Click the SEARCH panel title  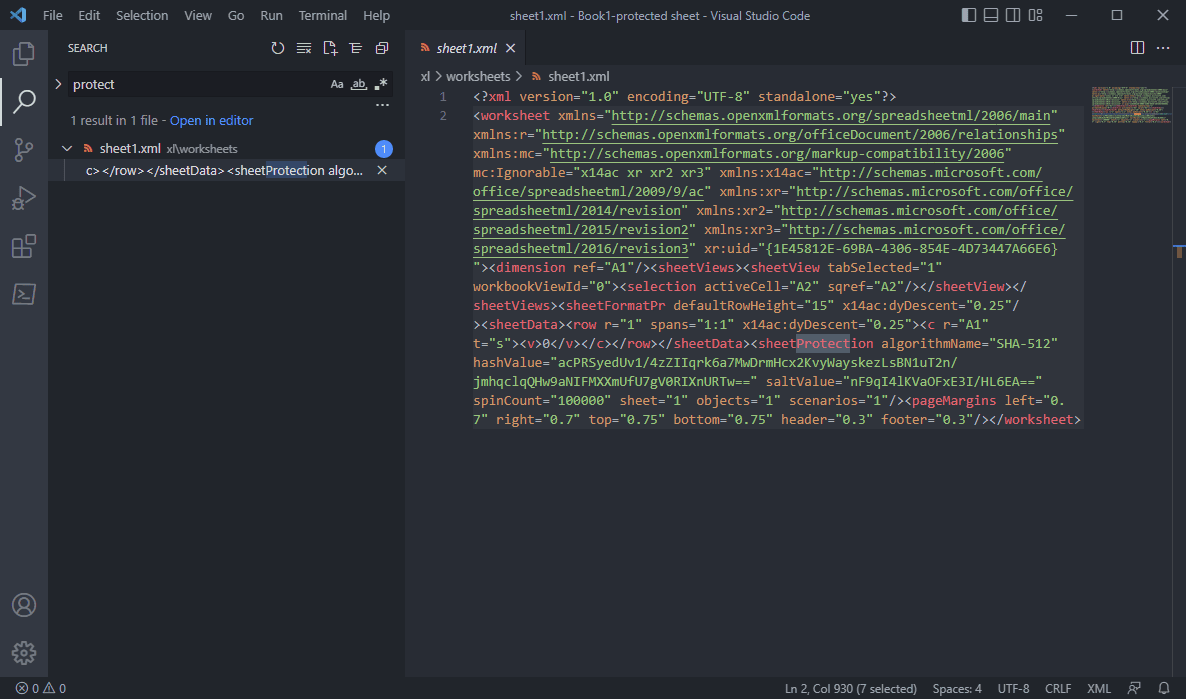(88, 48)
